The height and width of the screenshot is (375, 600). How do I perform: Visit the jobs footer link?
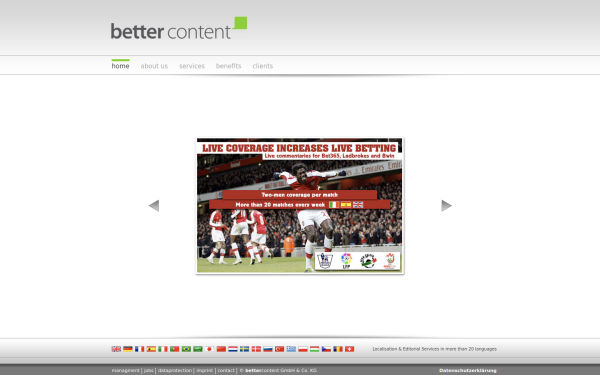click(x=148, y=370)
